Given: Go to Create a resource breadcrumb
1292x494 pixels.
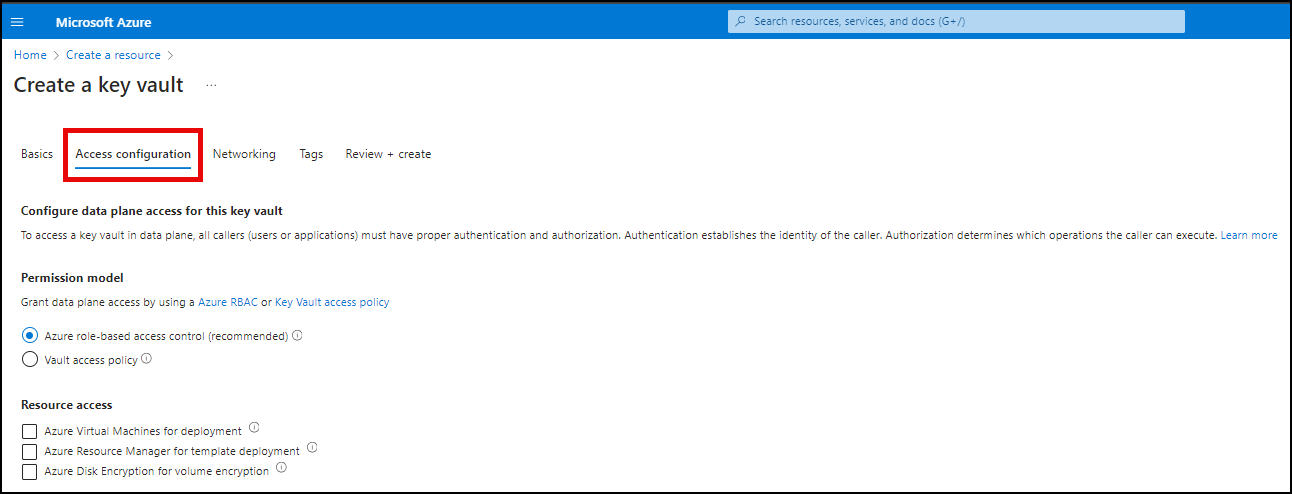Looking at the screenshot, I should (x=113, y=55).
